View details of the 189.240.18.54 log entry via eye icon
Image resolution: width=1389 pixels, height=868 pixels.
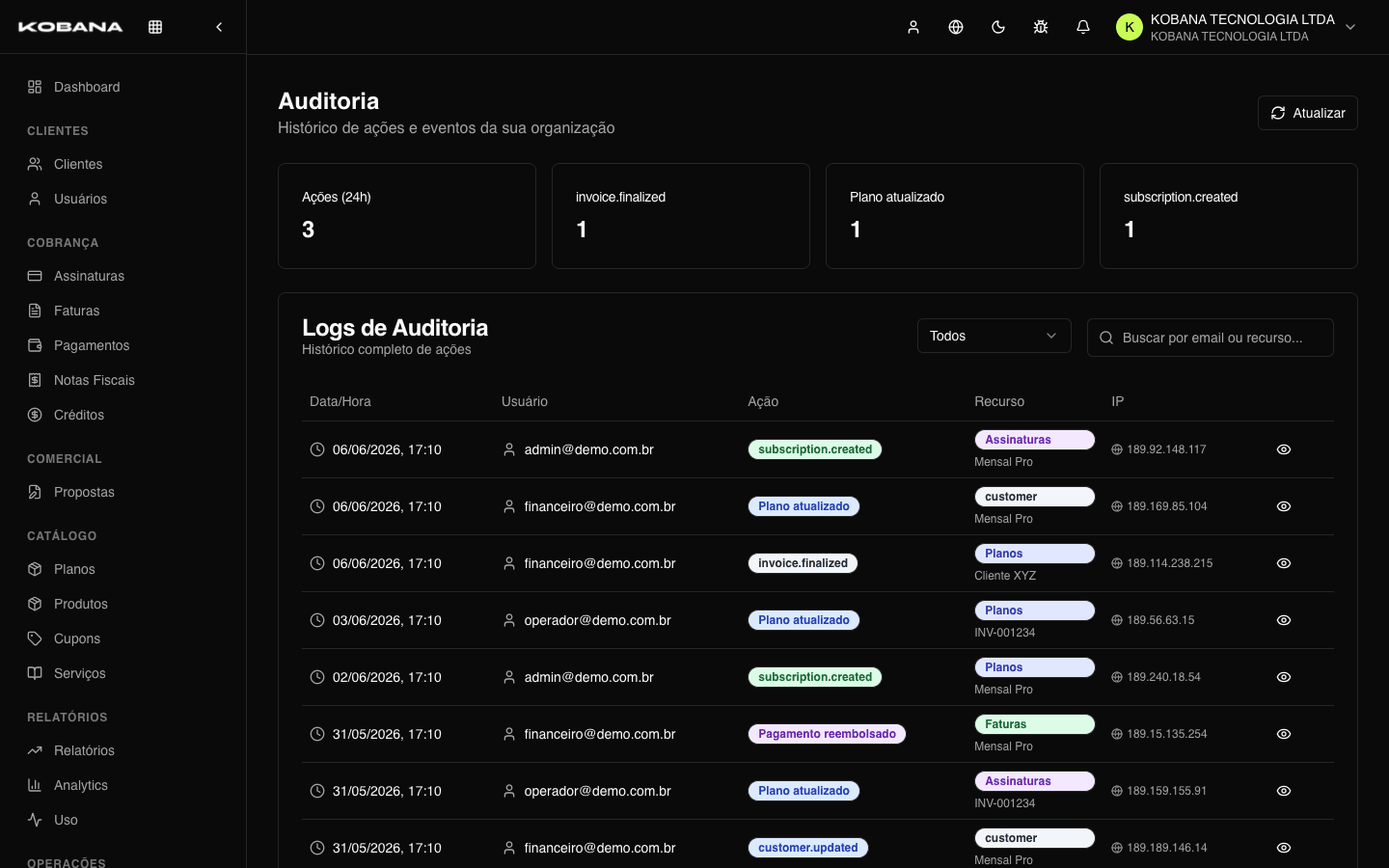tap(1284, 677)
